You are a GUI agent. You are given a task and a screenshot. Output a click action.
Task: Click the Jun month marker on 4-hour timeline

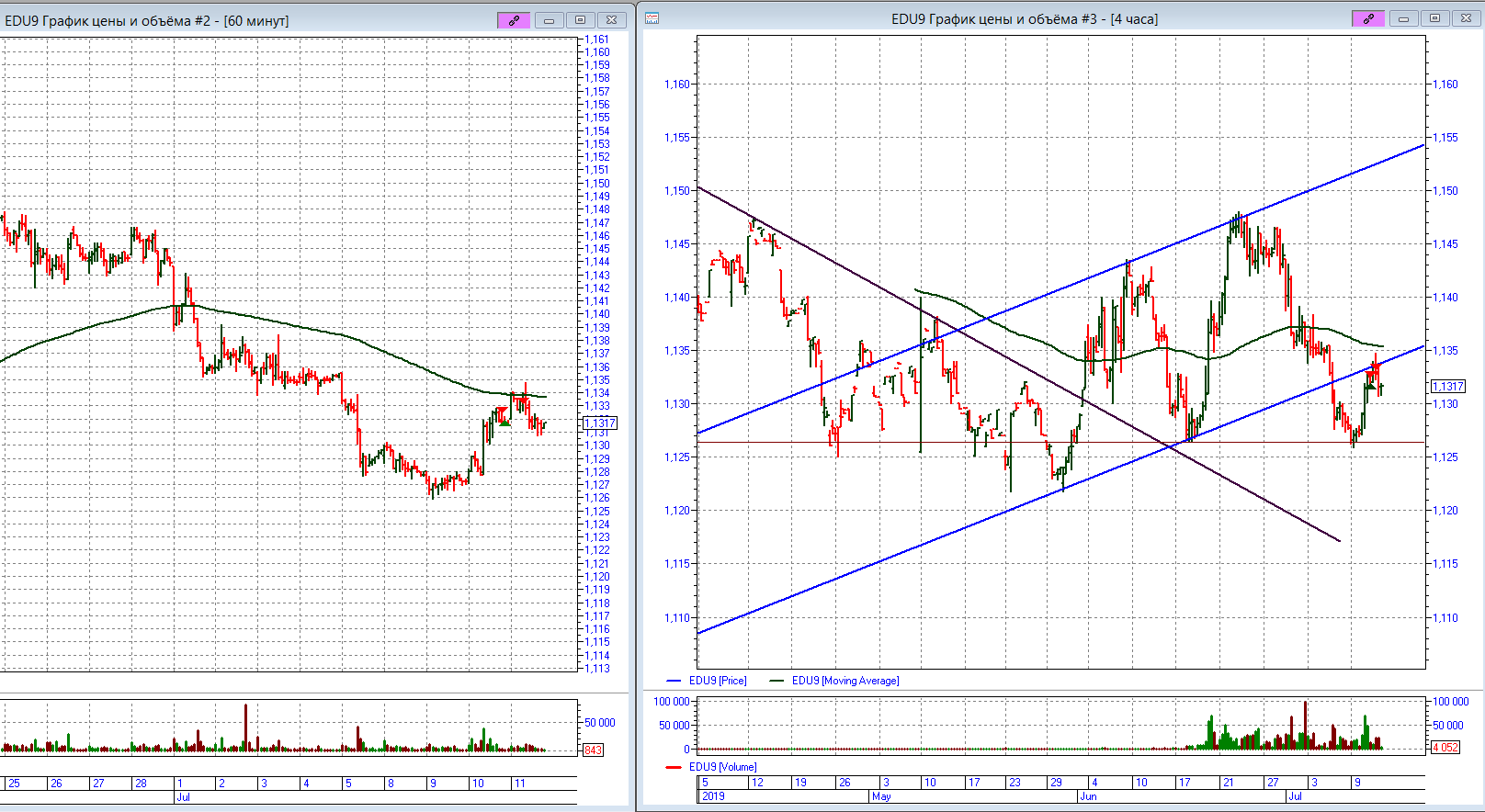point(1089,796)
